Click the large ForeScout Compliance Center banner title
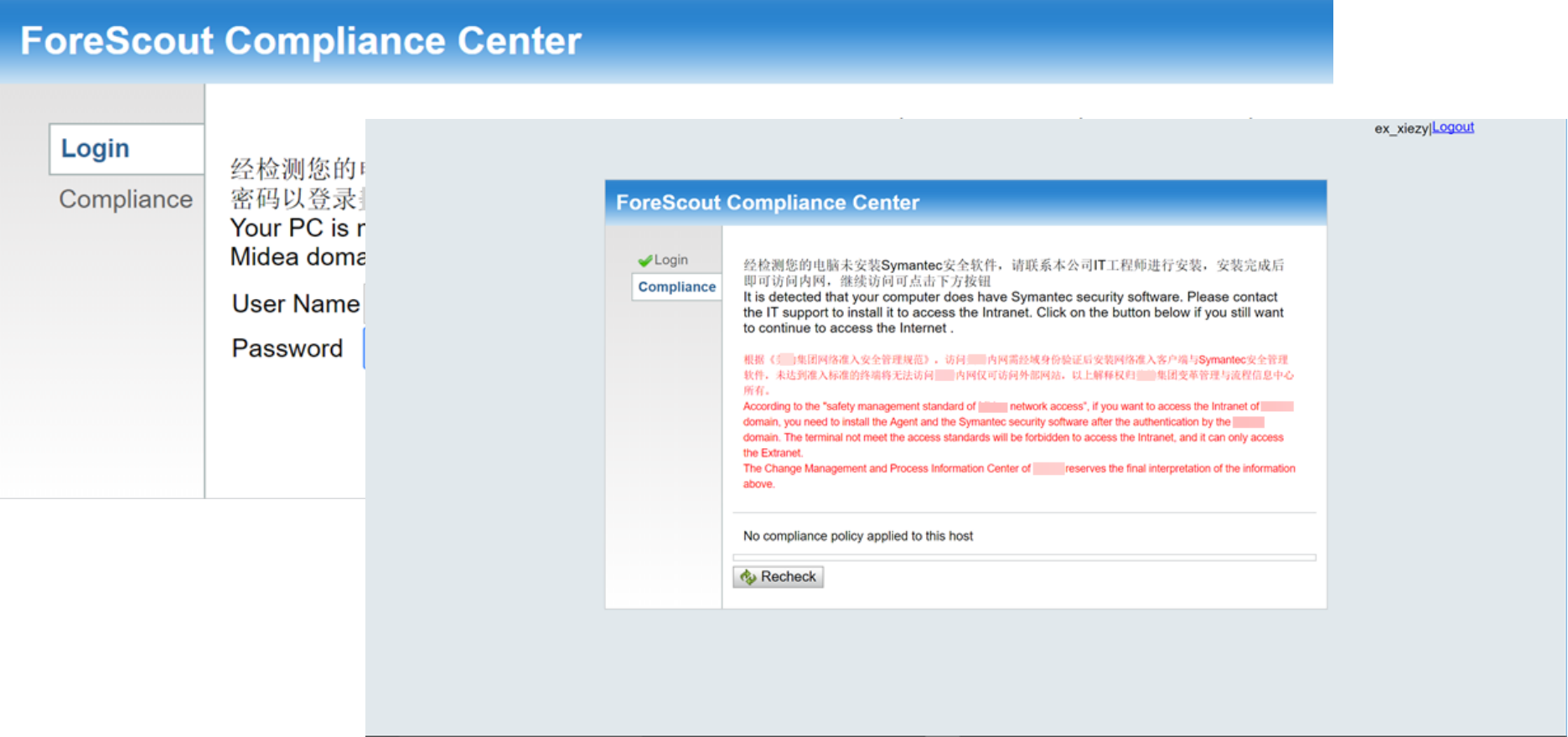This screenshot has width=1568, height=737. [300, 41]
